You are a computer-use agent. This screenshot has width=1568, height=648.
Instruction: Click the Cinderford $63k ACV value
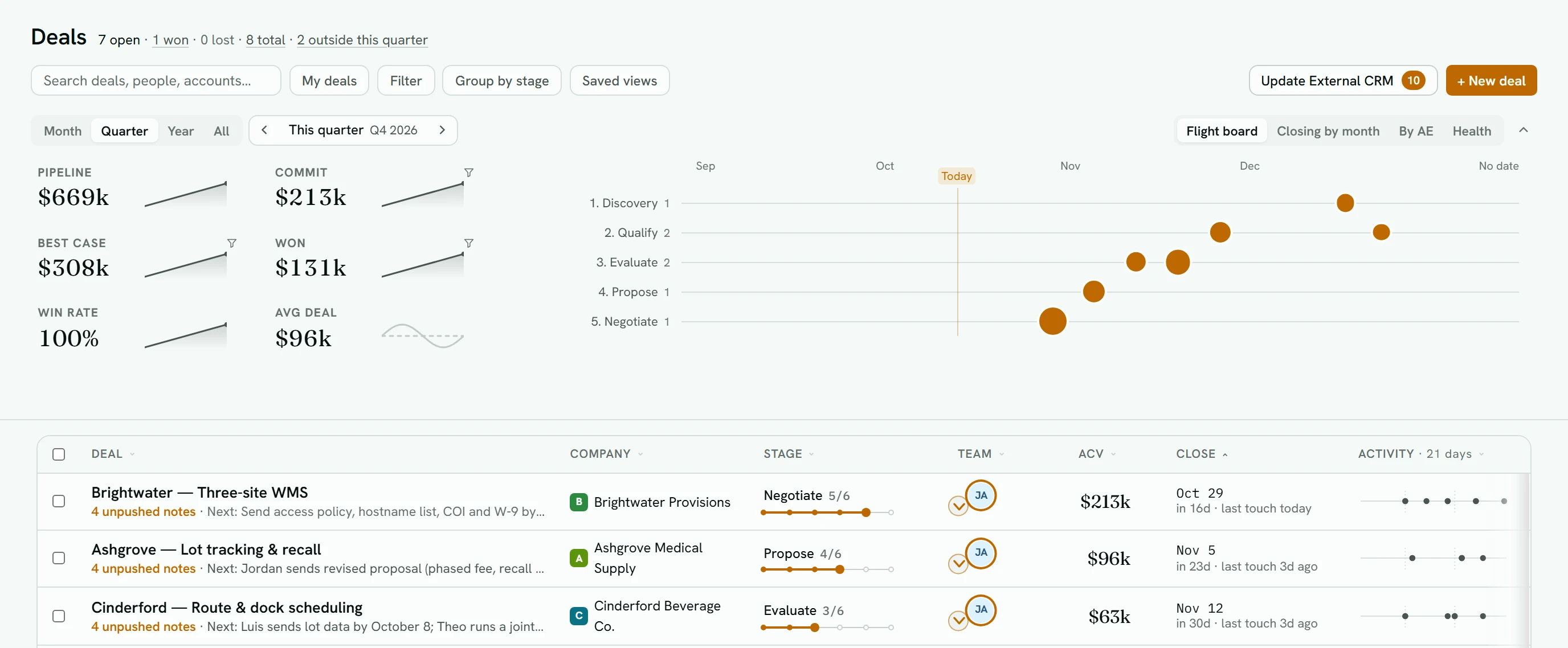1109,617
